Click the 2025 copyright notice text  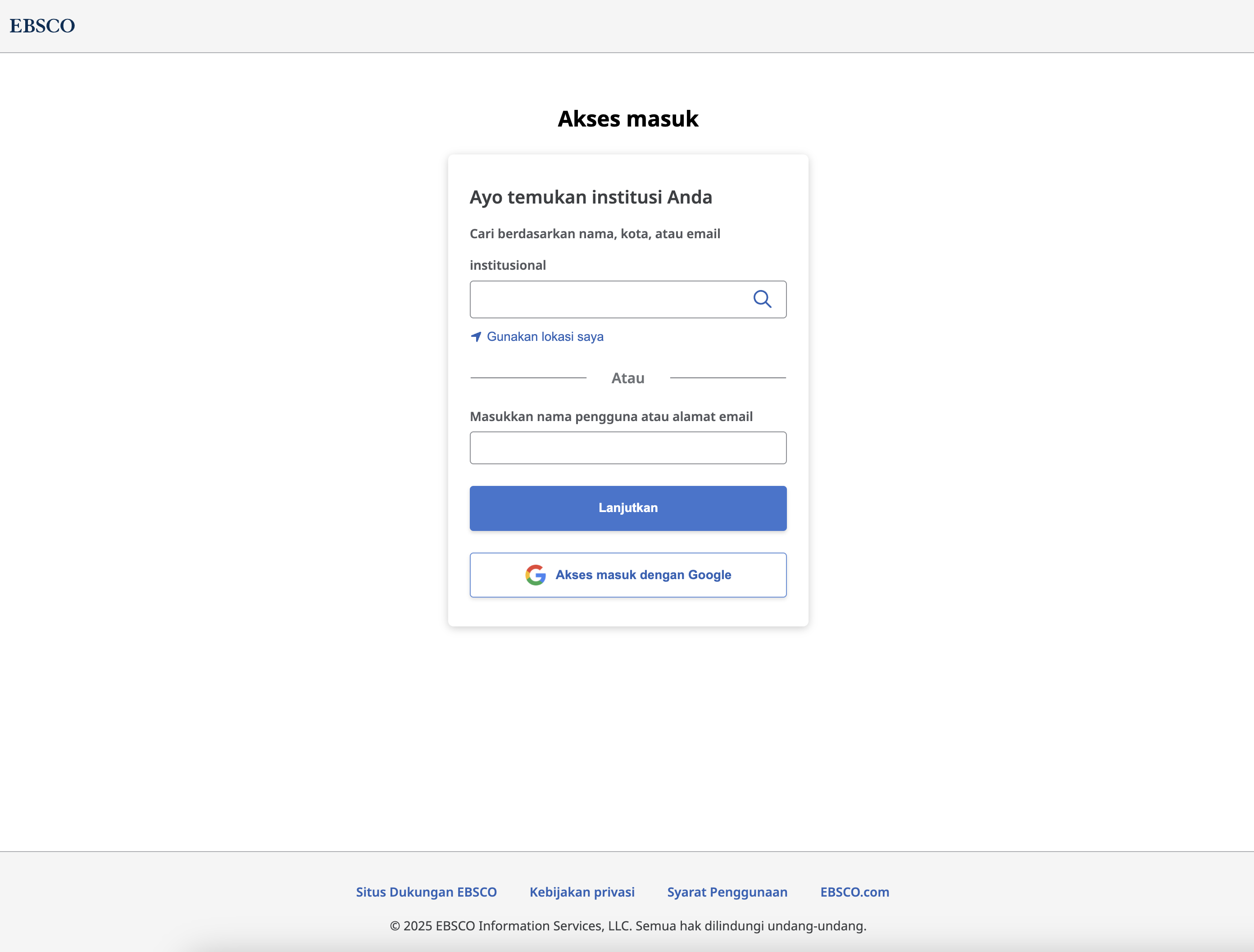(627, 926)
